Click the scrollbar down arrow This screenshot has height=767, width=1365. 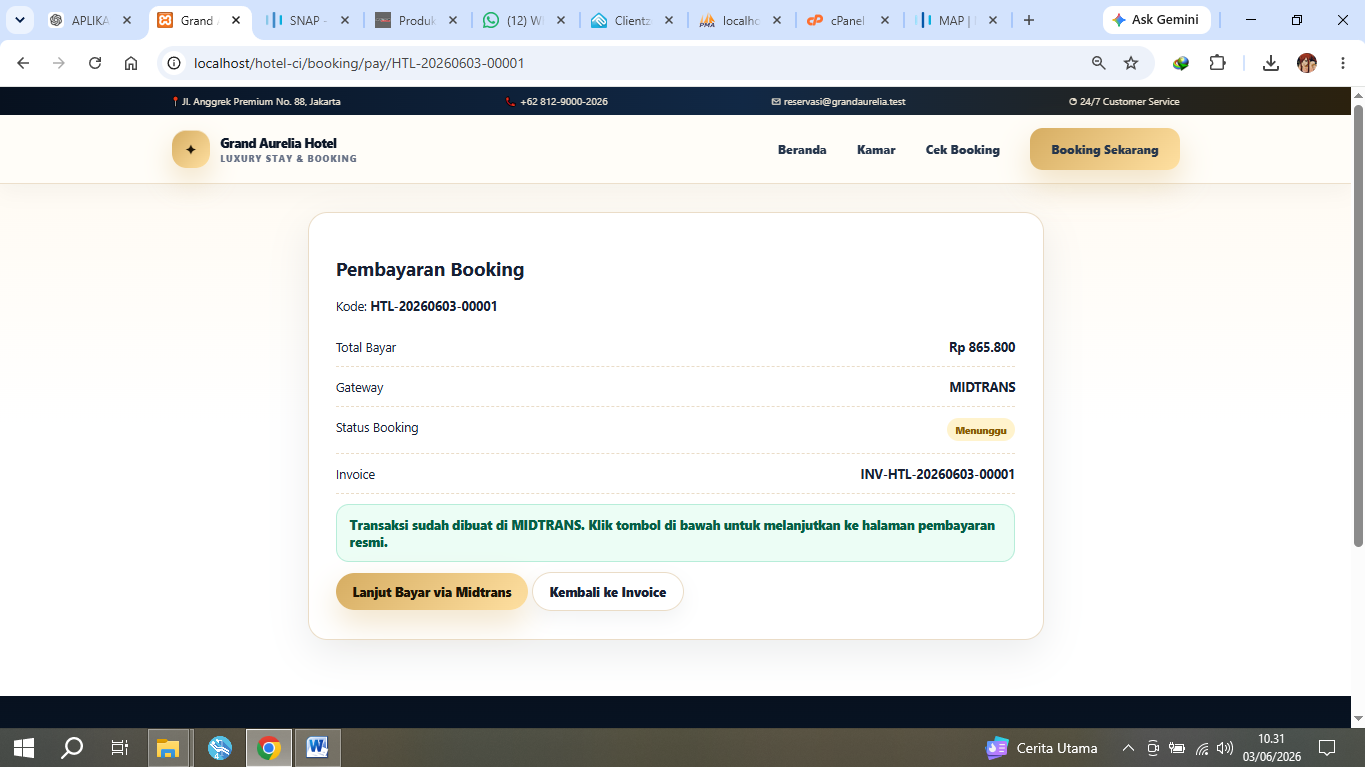tap(1358, 718)
